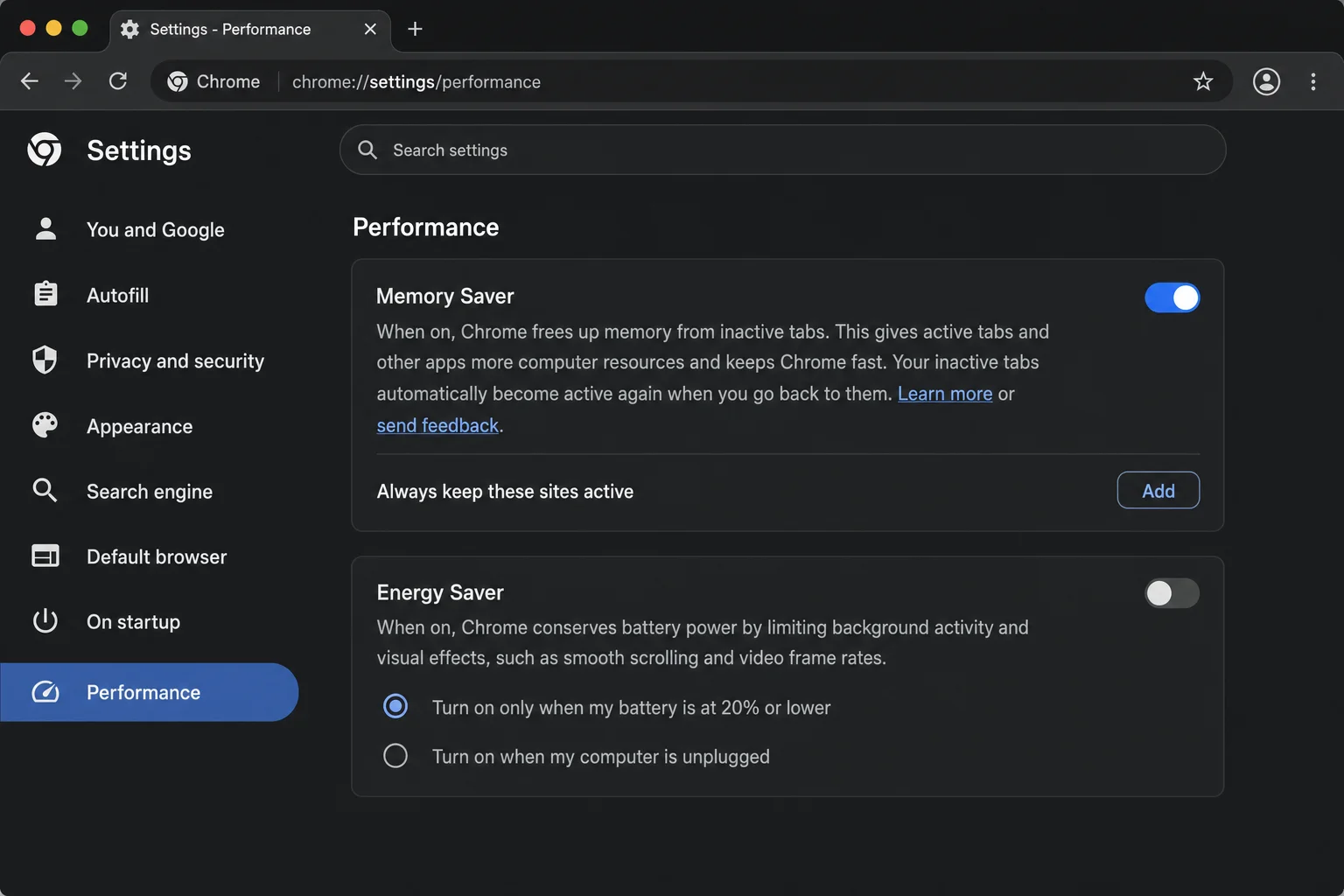
Task: Turn off the Memory Saver toggle
Action: coord(1172,297)
